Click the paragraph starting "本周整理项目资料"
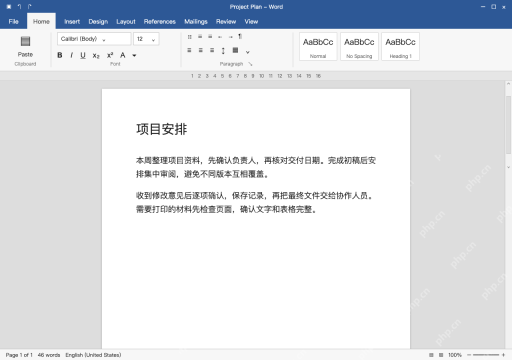This screenshot has height=360, width=512. click(x=256, y=167)
